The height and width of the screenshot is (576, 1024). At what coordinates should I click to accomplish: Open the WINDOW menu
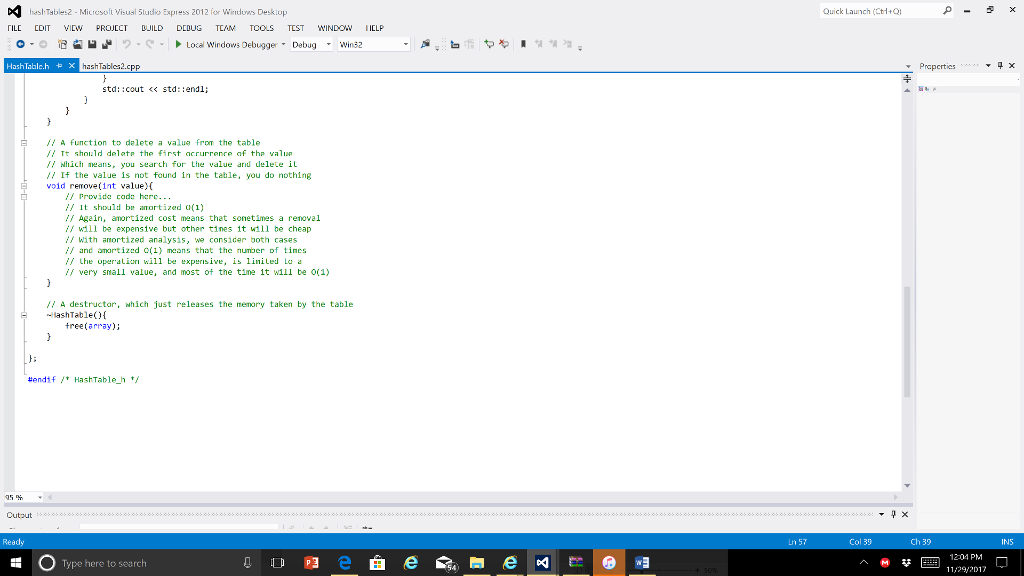click(335, 28)
